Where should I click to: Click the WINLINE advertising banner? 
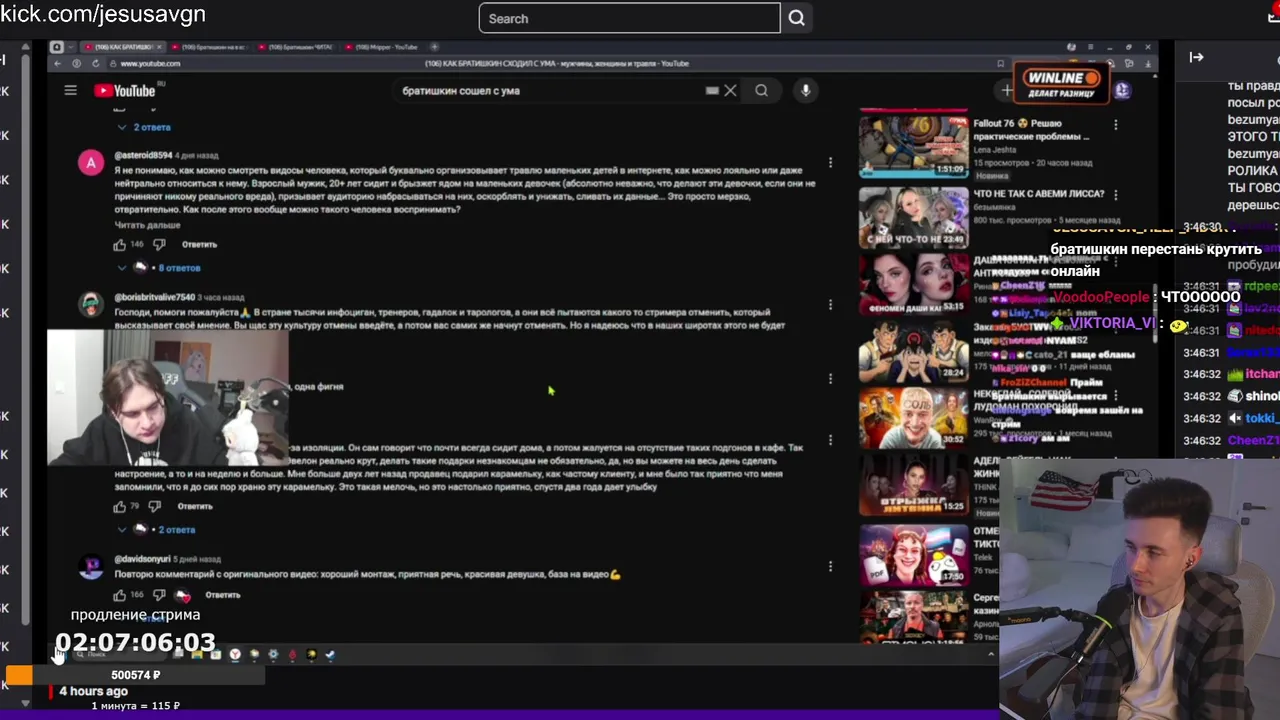1062,83
